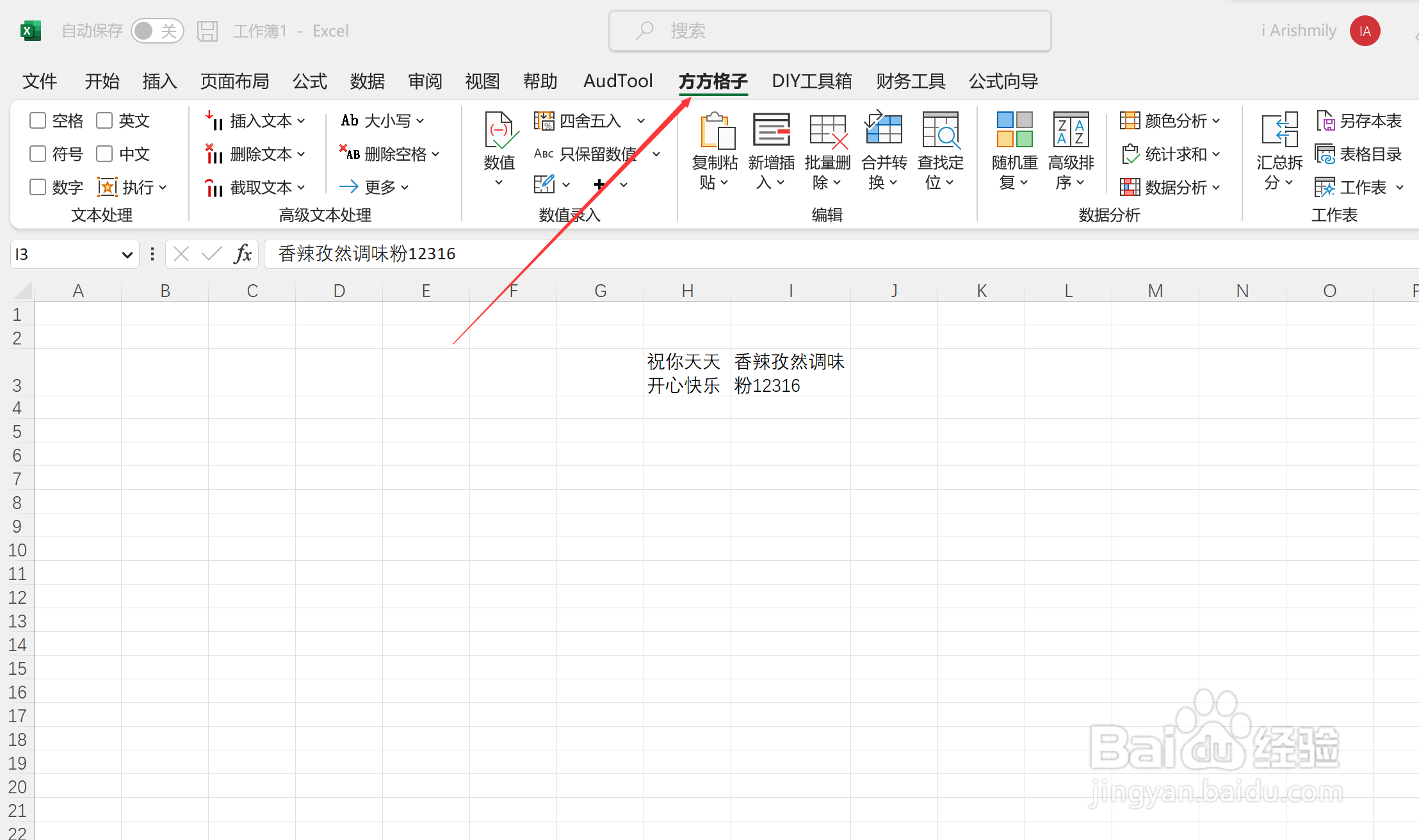The width and height of the screenshot is (1419, 840).
Task: Click the 删除文本 icon
Action: pyautogui.click(x=214, y=154)
